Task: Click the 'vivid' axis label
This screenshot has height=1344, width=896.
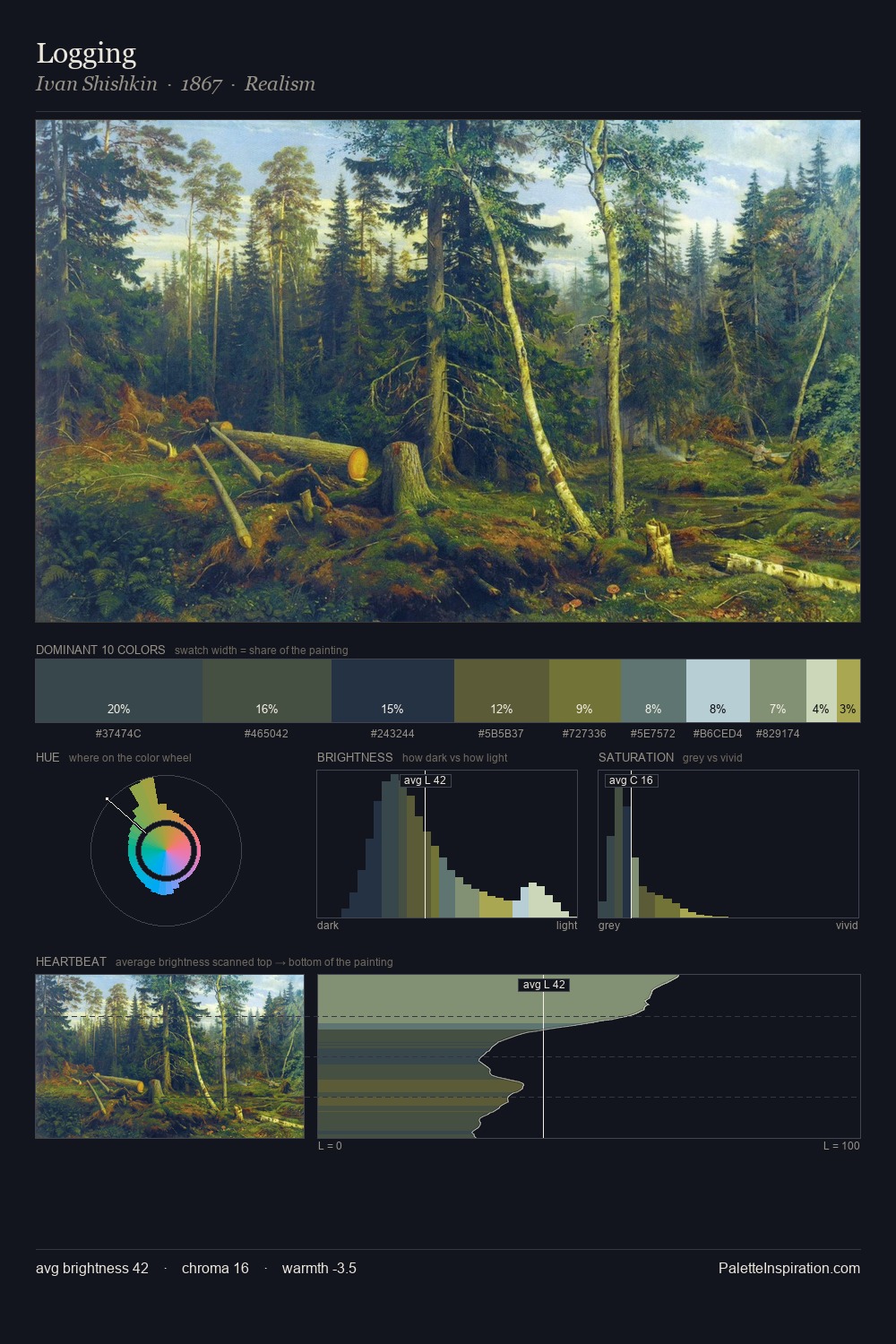Action: 847,926
